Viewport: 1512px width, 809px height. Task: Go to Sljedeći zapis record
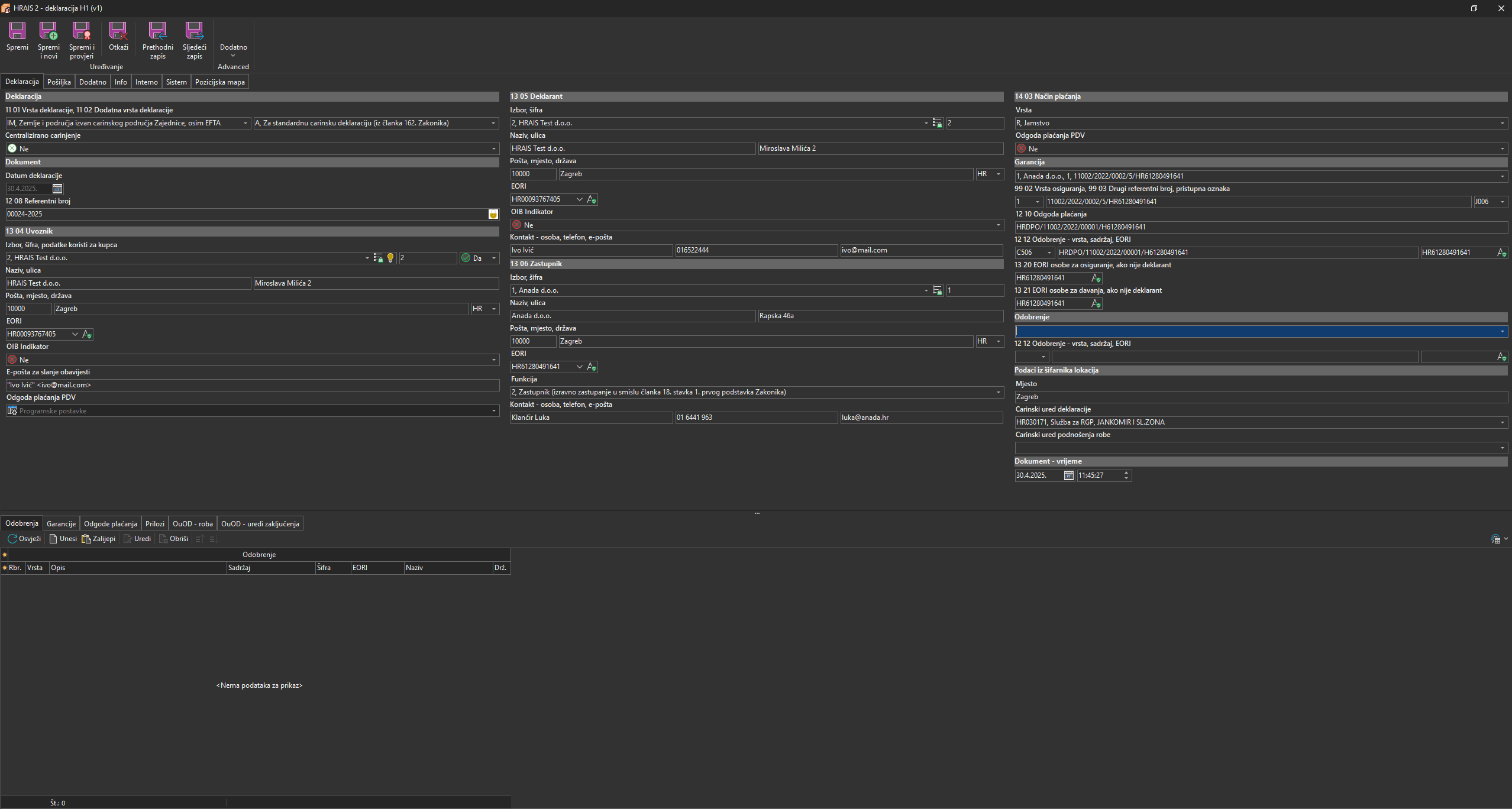point(194,32)
